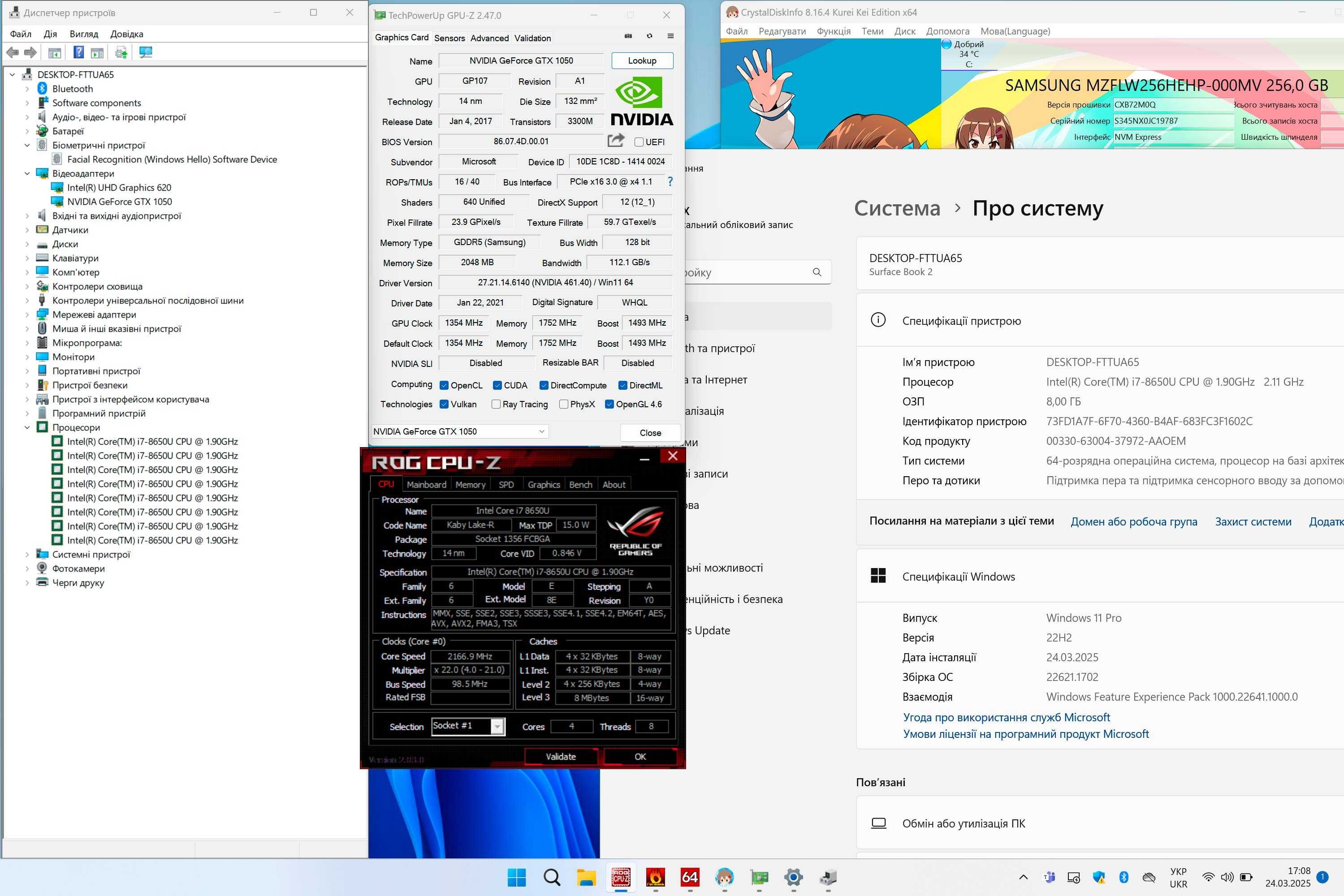Toggle the OpenCL checkbox
Image resolution: width=1344 pixels, height=896 pixels.
coord(444,385)
